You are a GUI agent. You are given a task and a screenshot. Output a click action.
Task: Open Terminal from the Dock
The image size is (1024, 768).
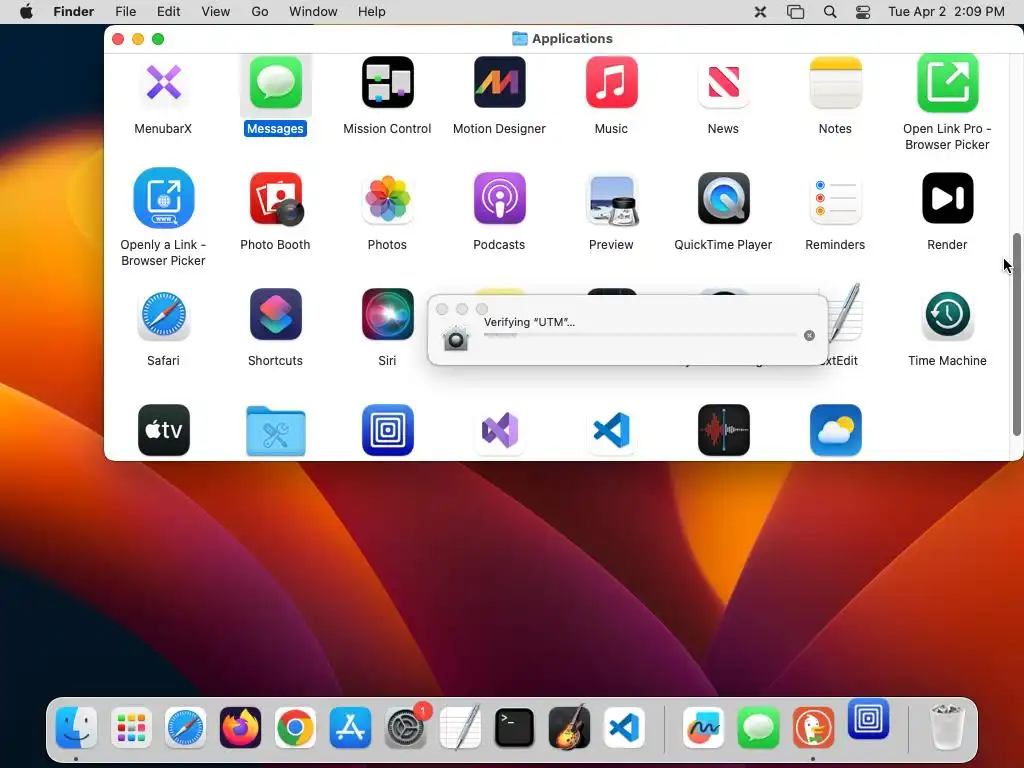515,728
